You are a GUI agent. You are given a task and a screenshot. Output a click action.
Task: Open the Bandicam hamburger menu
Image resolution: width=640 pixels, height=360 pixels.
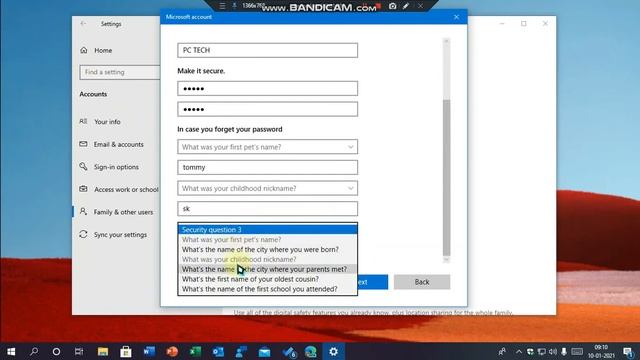(222, 6)
